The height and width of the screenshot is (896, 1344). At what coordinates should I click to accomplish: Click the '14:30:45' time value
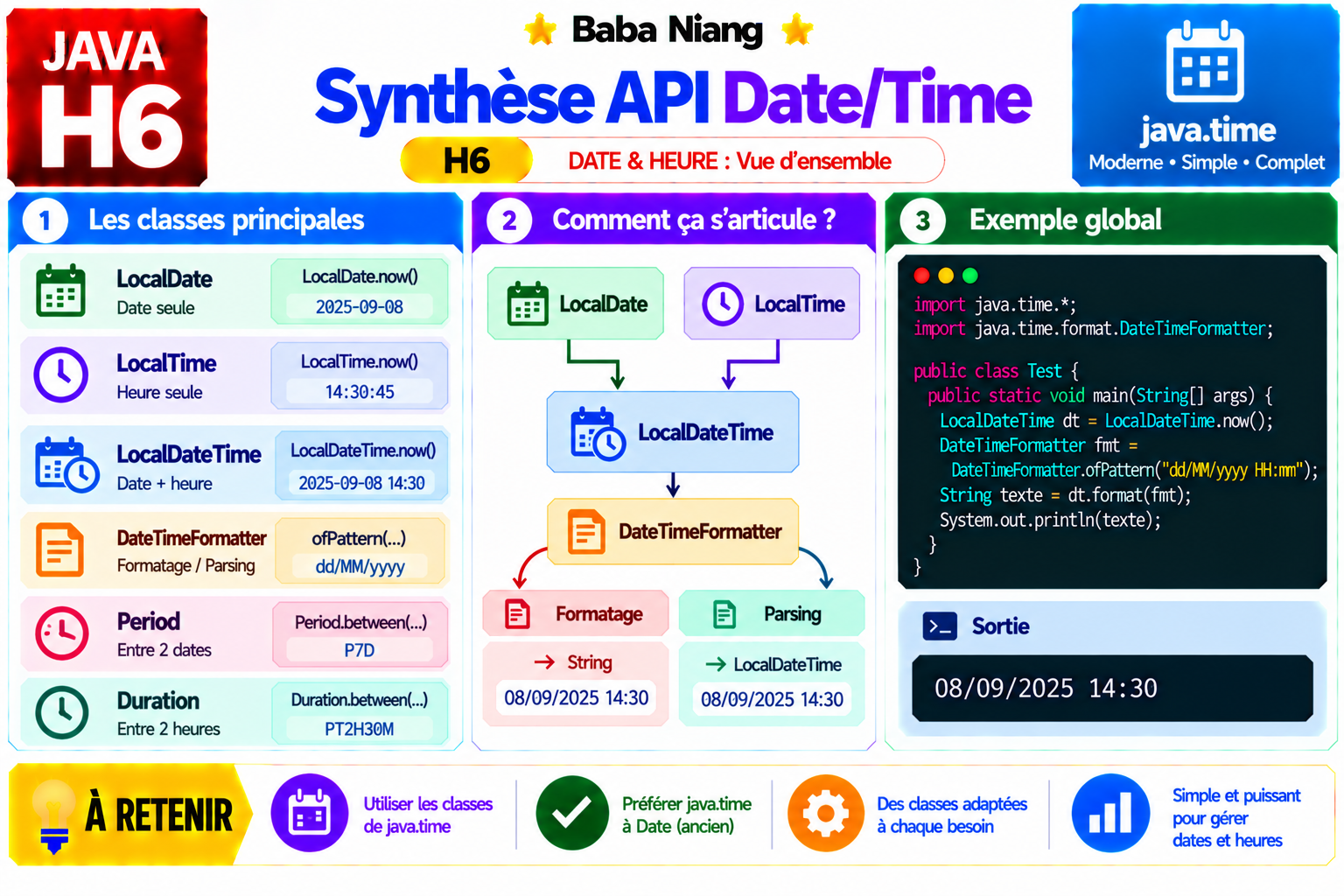click(360, 392)
